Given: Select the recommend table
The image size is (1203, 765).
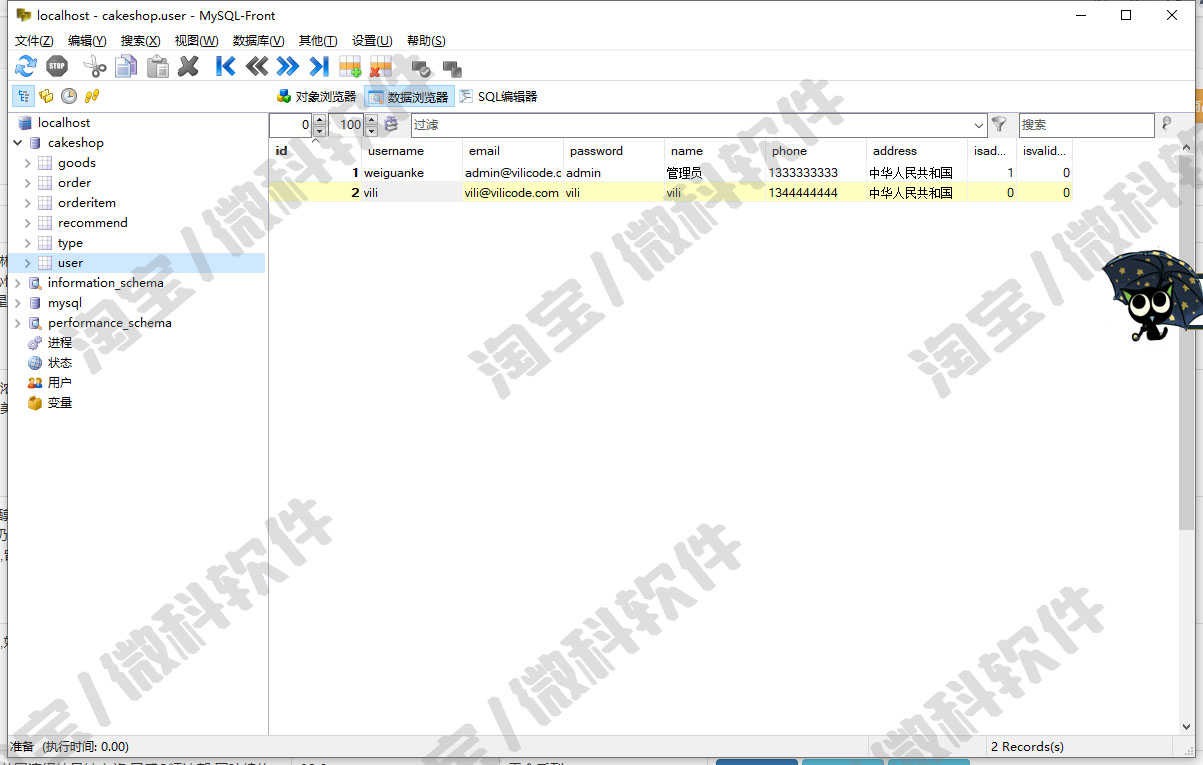Looking at the screenshot, I should pos(93,223).
